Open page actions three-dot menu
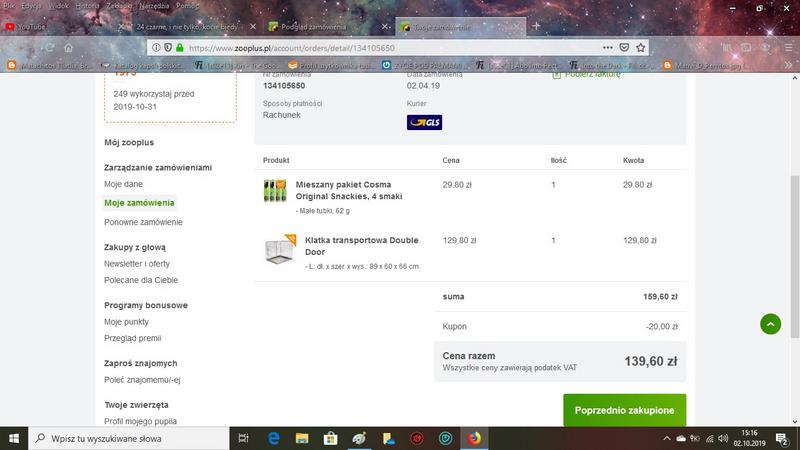Image resolution: width=800 pixels, height=450 pixels. pyautogui.click(x=607, y=47)
